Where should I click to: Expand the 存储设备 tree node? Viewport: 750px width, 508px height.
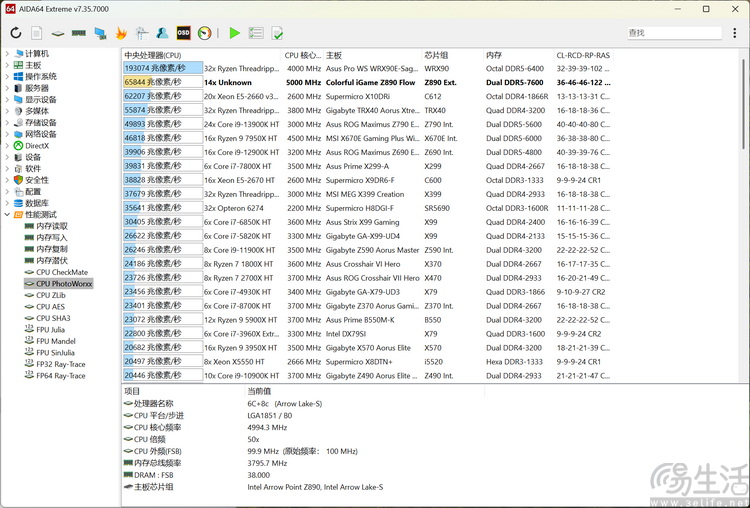coord(7,122)
